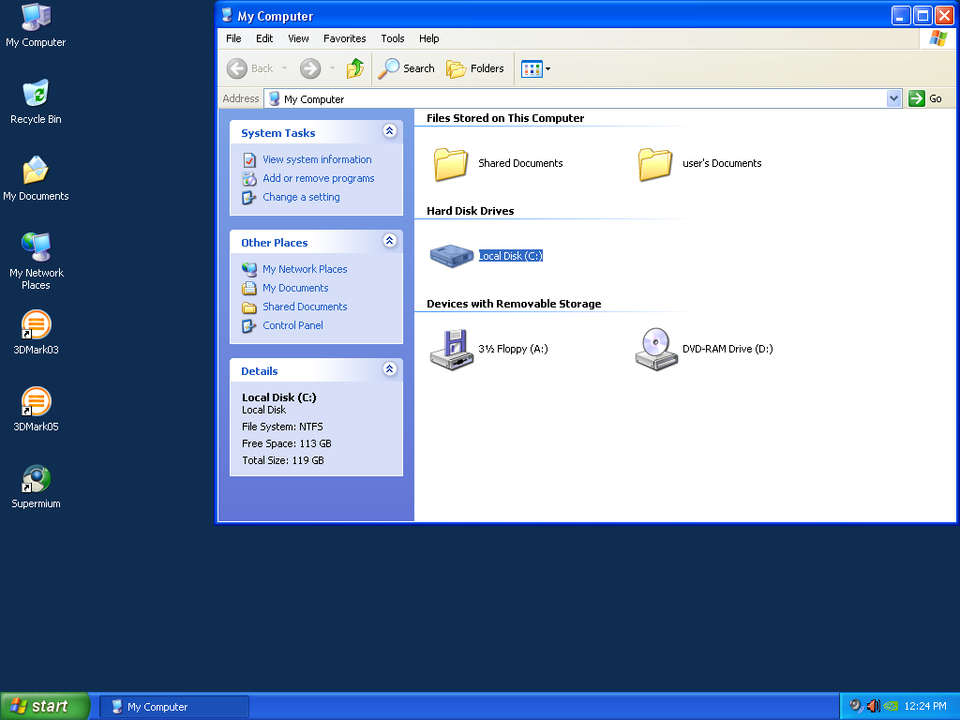This screenshot has height=720, width=960.
Task: Select the DVD-RAM Drive (D:) icon
Action: point(656,349)
